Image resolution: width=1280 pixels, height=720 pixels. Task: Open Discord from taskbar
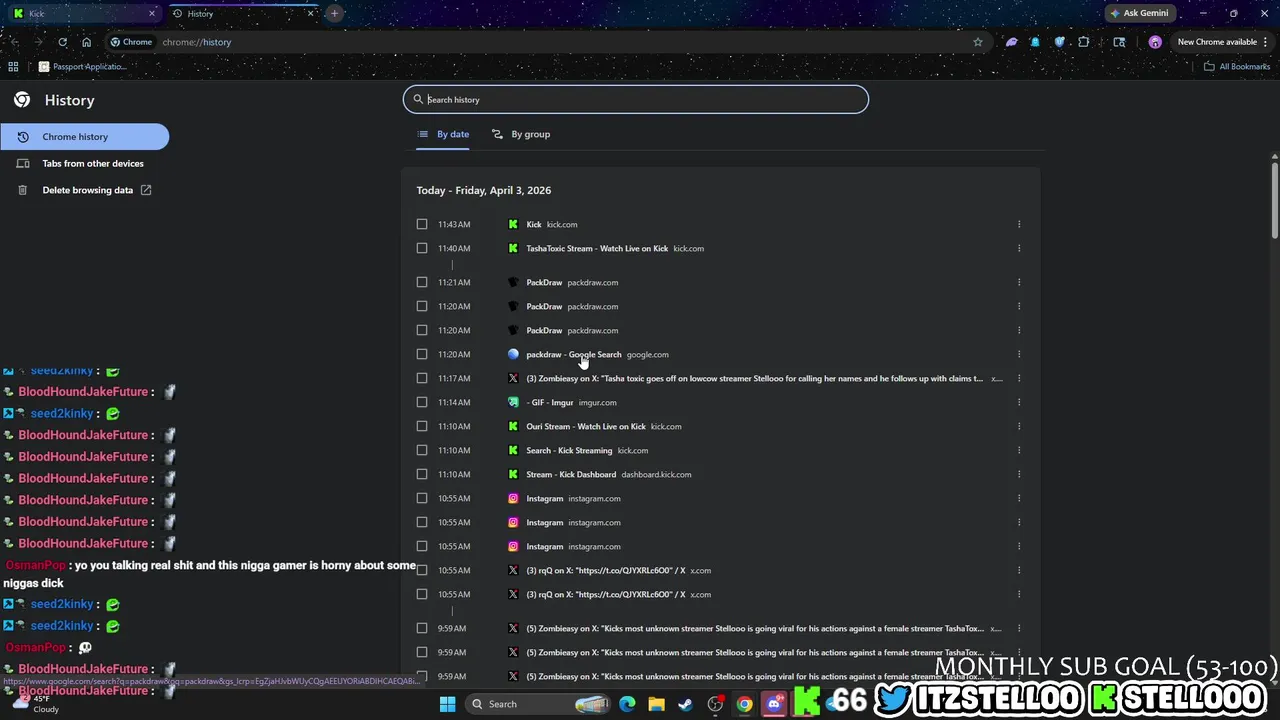click(774, 704)
